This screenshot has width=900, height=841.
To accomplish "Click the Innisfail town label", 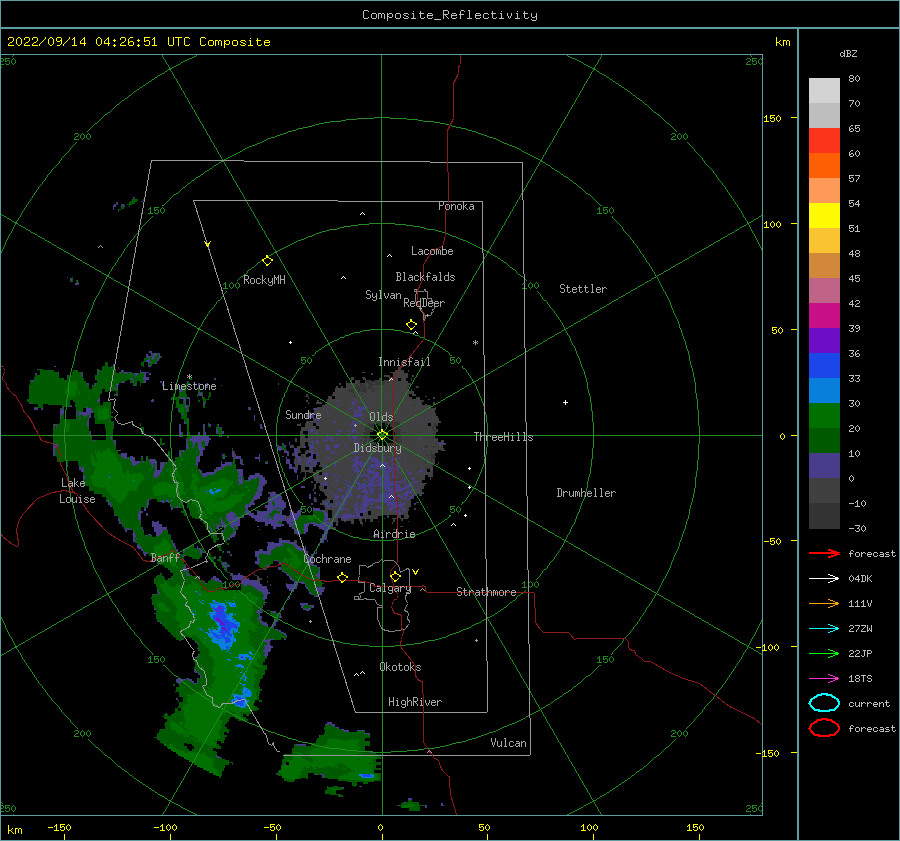I will coord(404,362).
